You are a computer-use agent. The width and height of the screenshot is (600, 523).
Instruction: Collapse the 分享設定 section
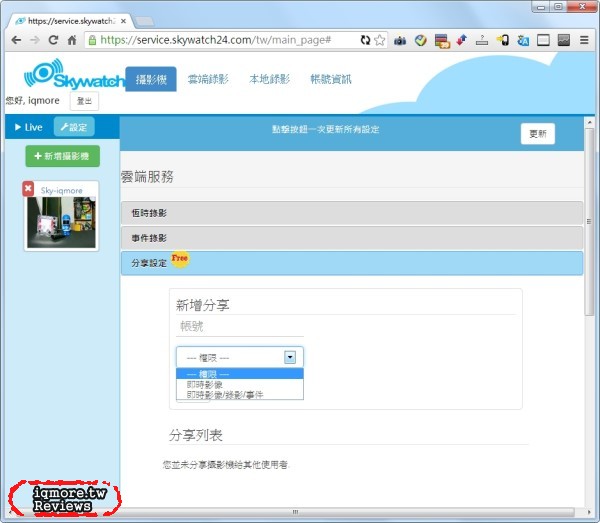(352, 263)
